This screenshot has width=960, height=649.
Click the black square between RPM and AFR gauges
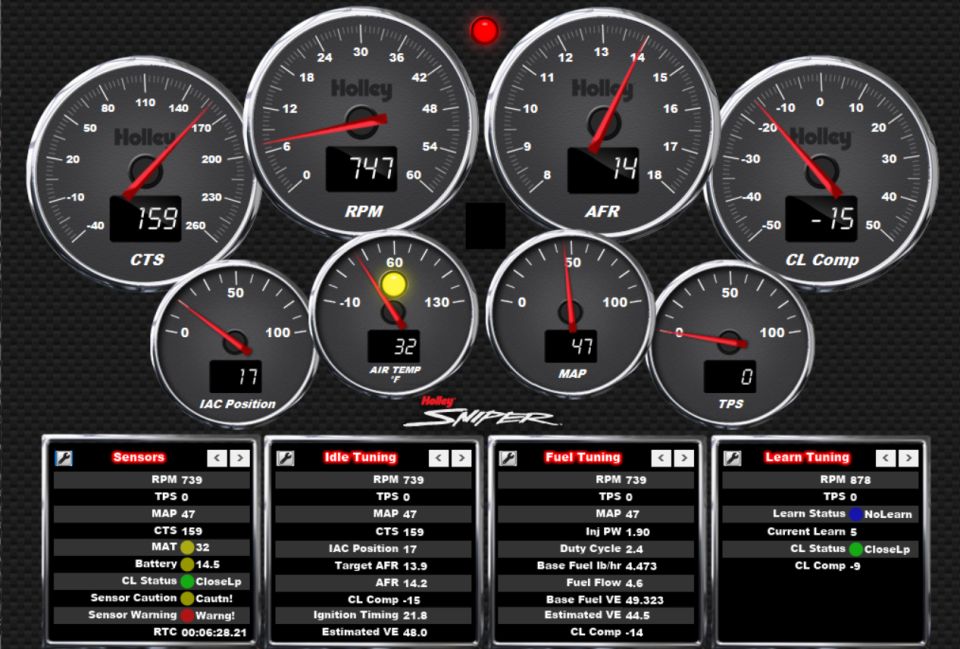click(486, 226)
